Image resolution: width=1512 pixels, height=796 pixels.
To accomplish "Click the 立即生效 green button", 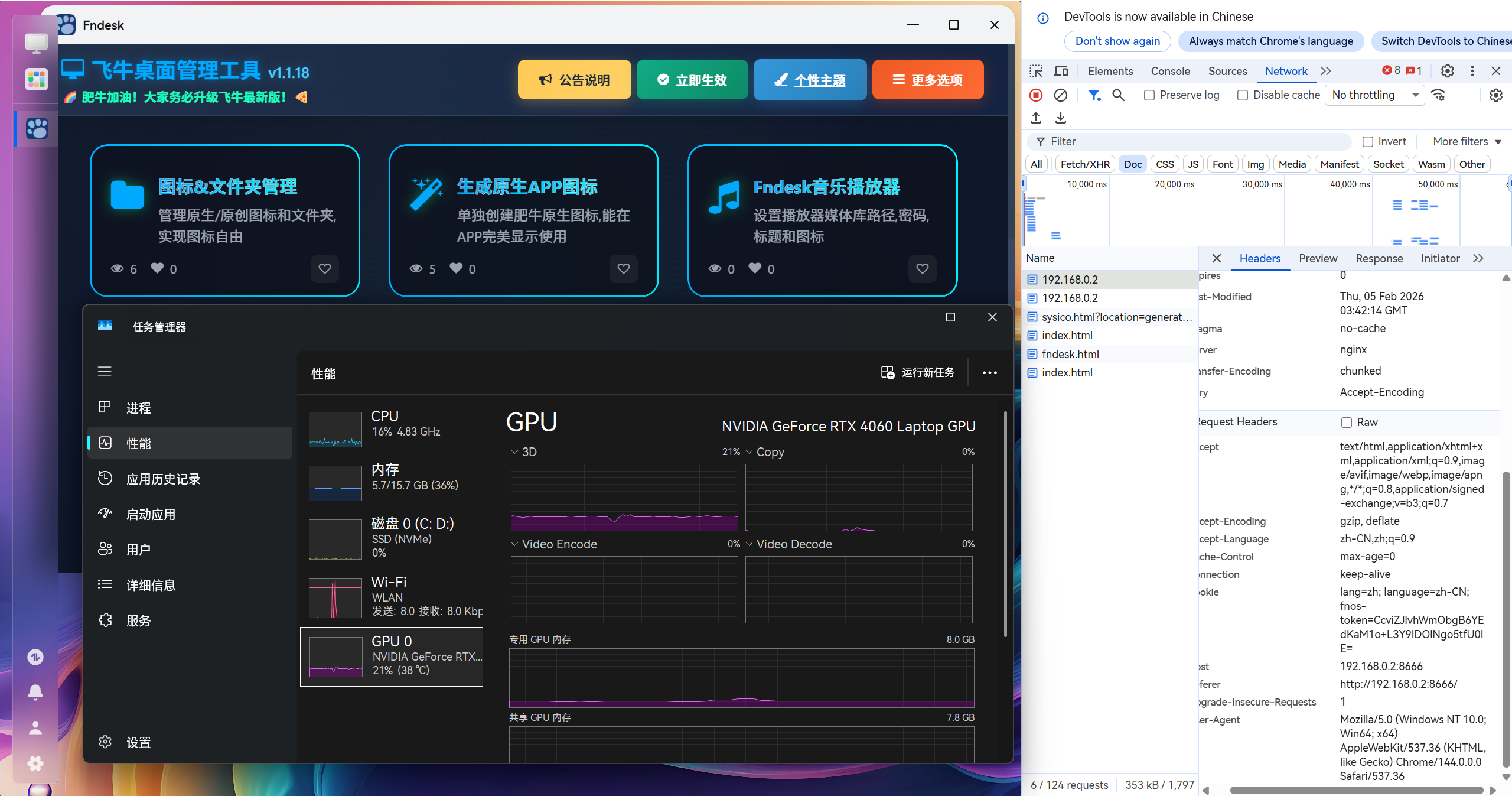I will click(x=692, y=80).
